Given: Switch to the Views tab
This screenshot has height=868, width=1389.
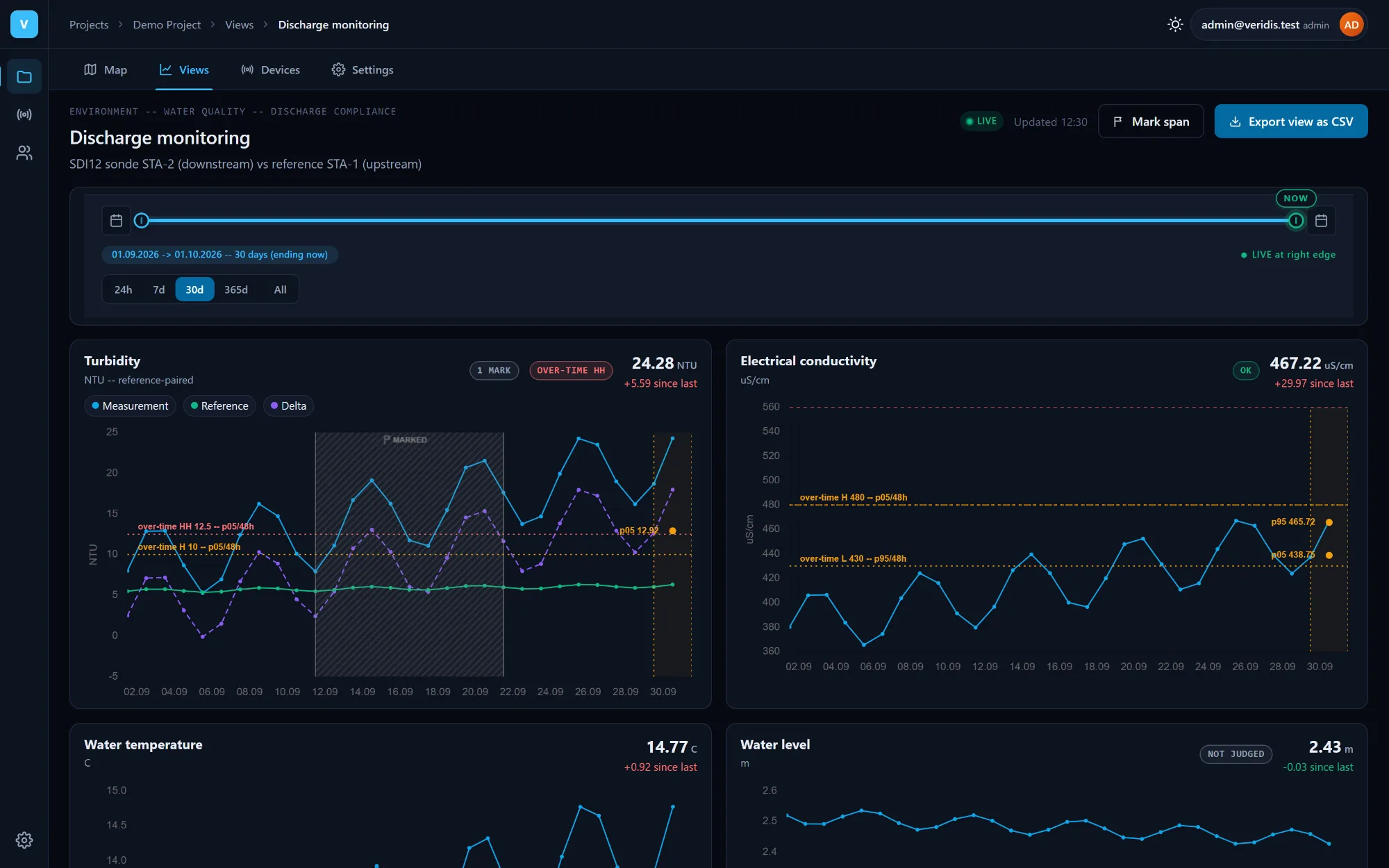Looking at the screenshot, I should point(184,69).
